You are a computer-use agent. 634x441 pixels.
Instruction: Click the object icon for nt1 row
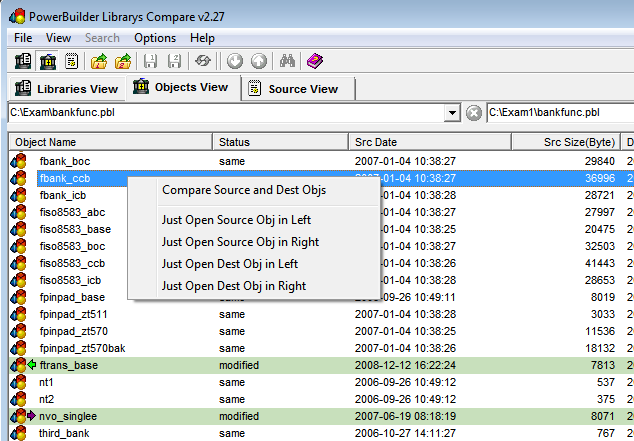[x=18, y=382]
